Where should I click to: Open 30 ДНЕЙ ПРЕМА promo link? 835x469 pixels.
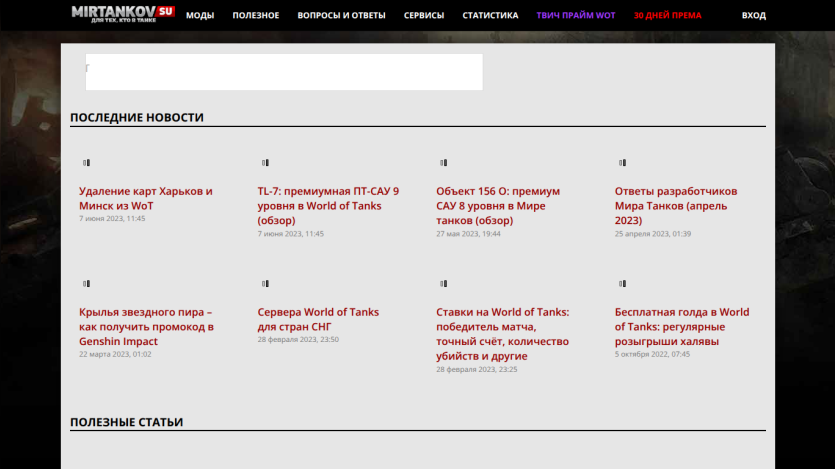click(667, 15)
